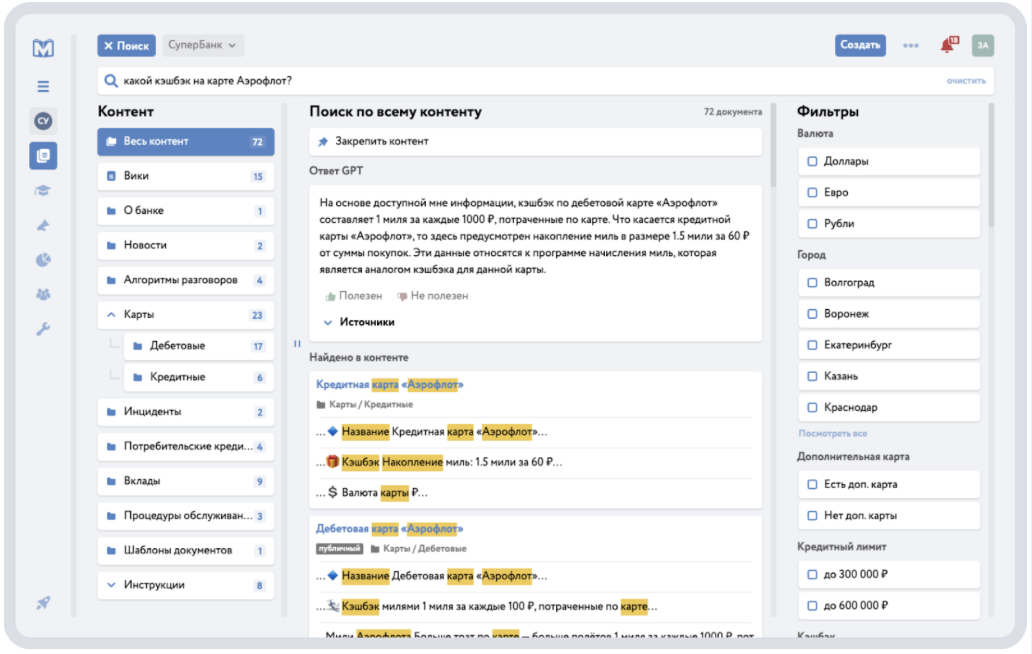Tick the Есть доп. карта checkbox
This screenshot has width=1032, height=654.
tap(813, 485)
